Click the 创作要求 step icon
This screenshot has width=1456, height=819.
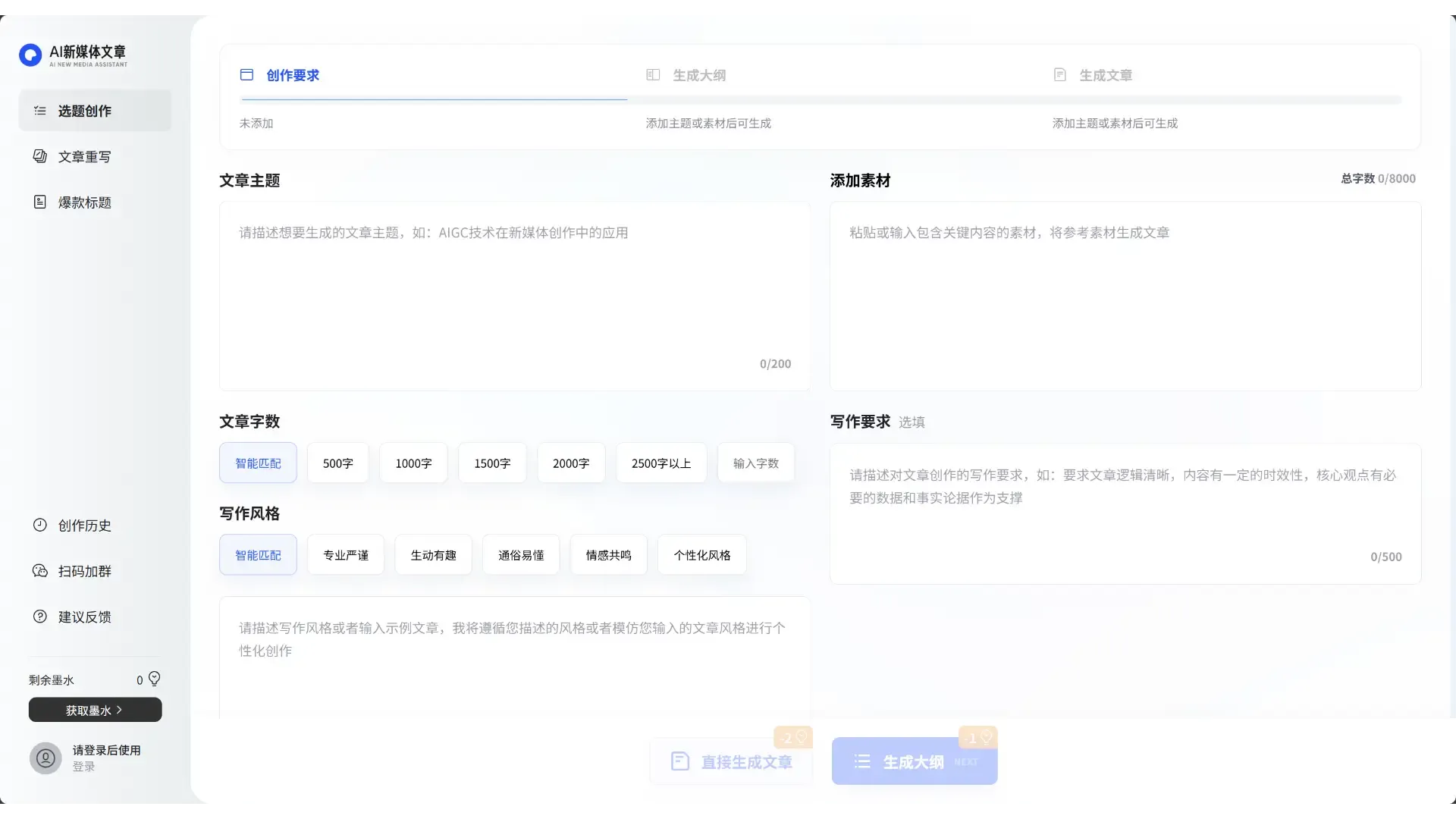point(246,74)
